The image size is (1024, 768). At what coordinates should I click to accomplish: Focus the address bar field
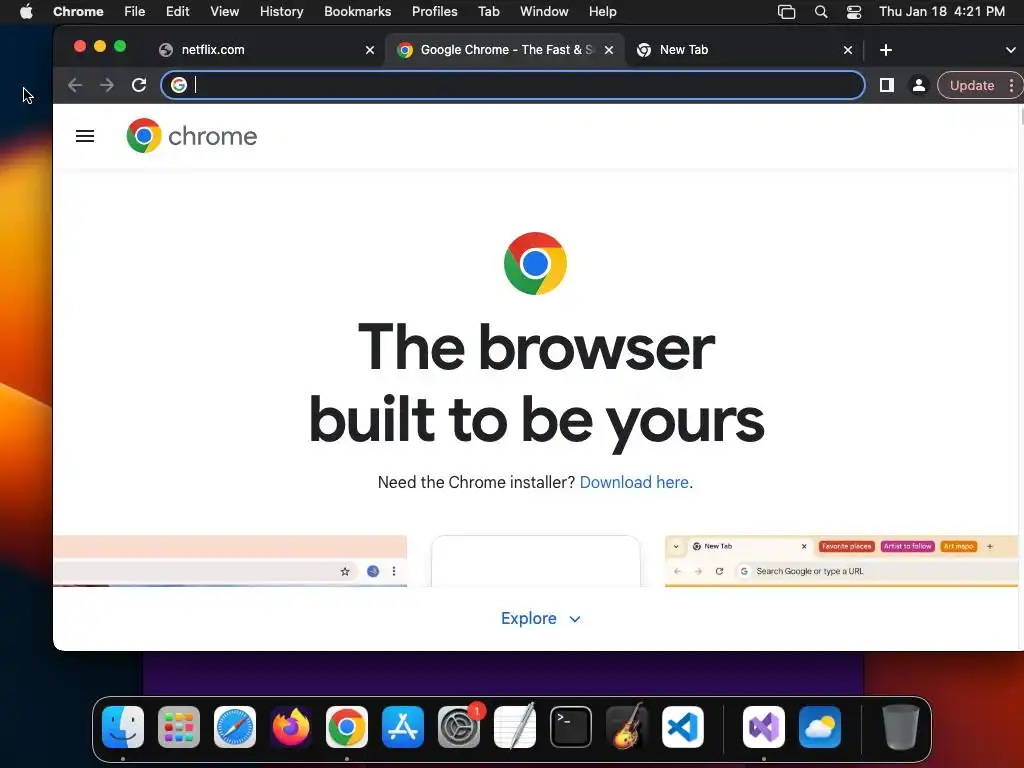513,85
